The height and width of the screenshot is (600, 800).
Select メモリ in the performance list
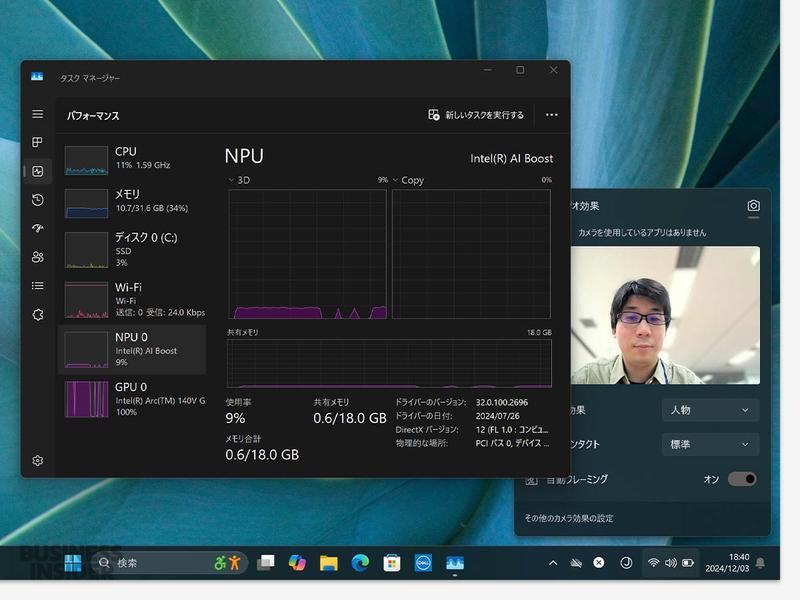(133, 202)
